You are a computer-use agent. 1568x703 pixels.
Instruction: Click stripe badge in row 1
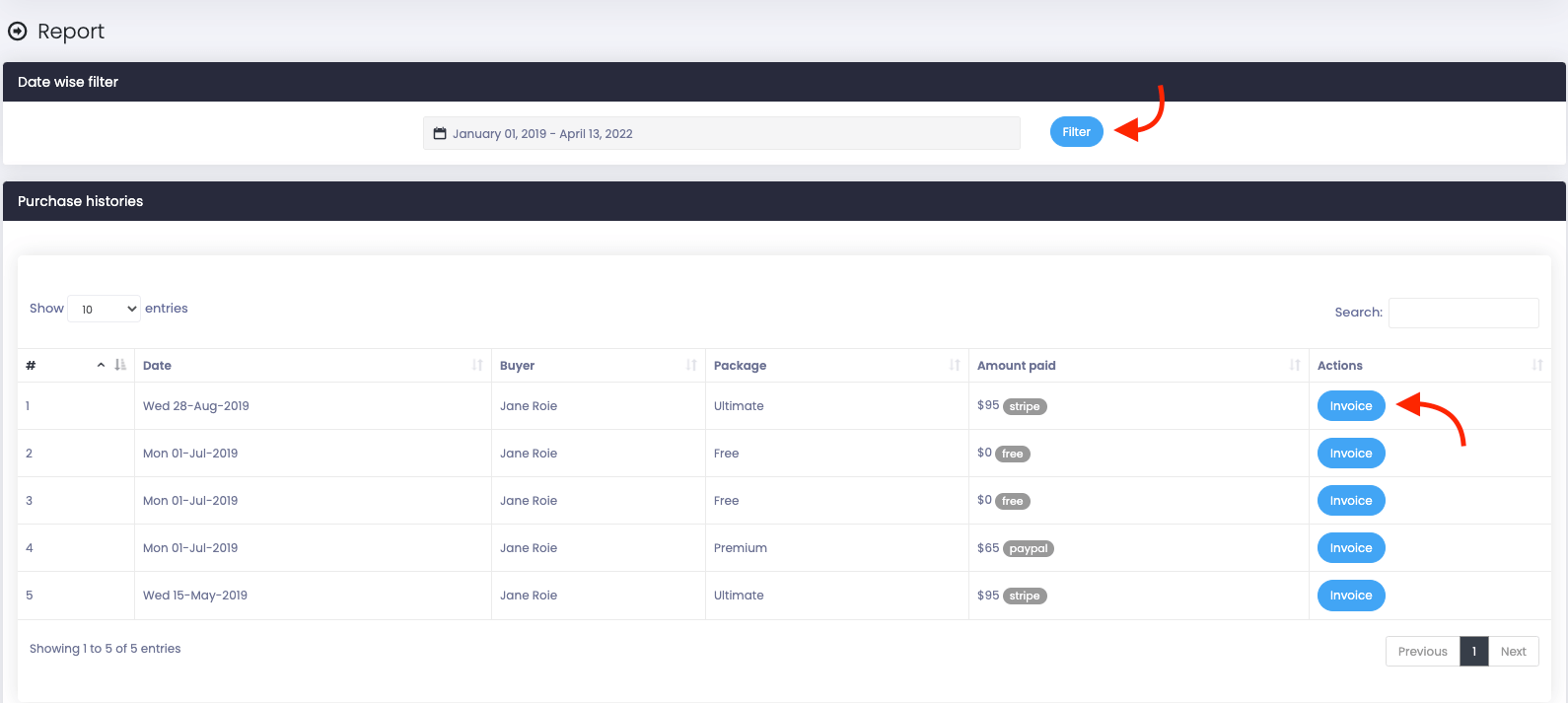point(1025,406)
